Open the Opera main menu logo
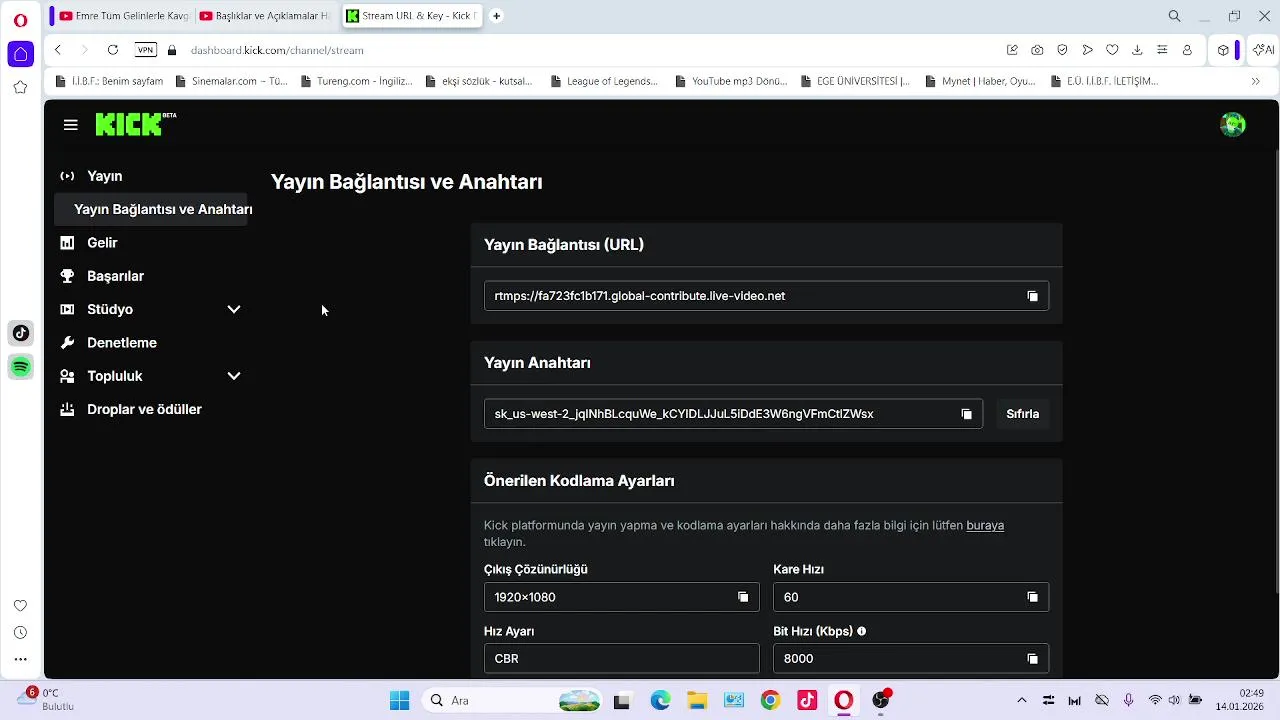Screen dimensions: 1280x720 20,19
